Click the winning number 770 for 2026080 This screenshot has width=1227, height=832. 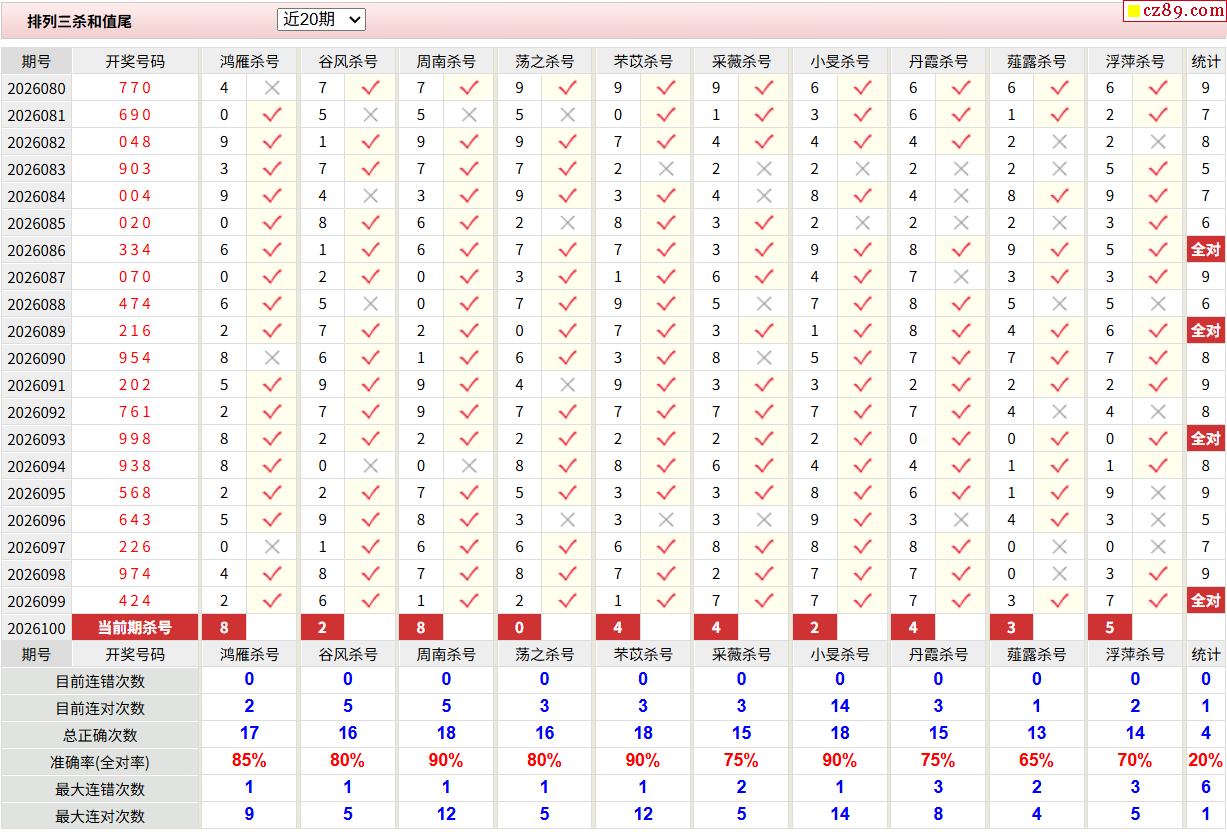tap(135, 88)
